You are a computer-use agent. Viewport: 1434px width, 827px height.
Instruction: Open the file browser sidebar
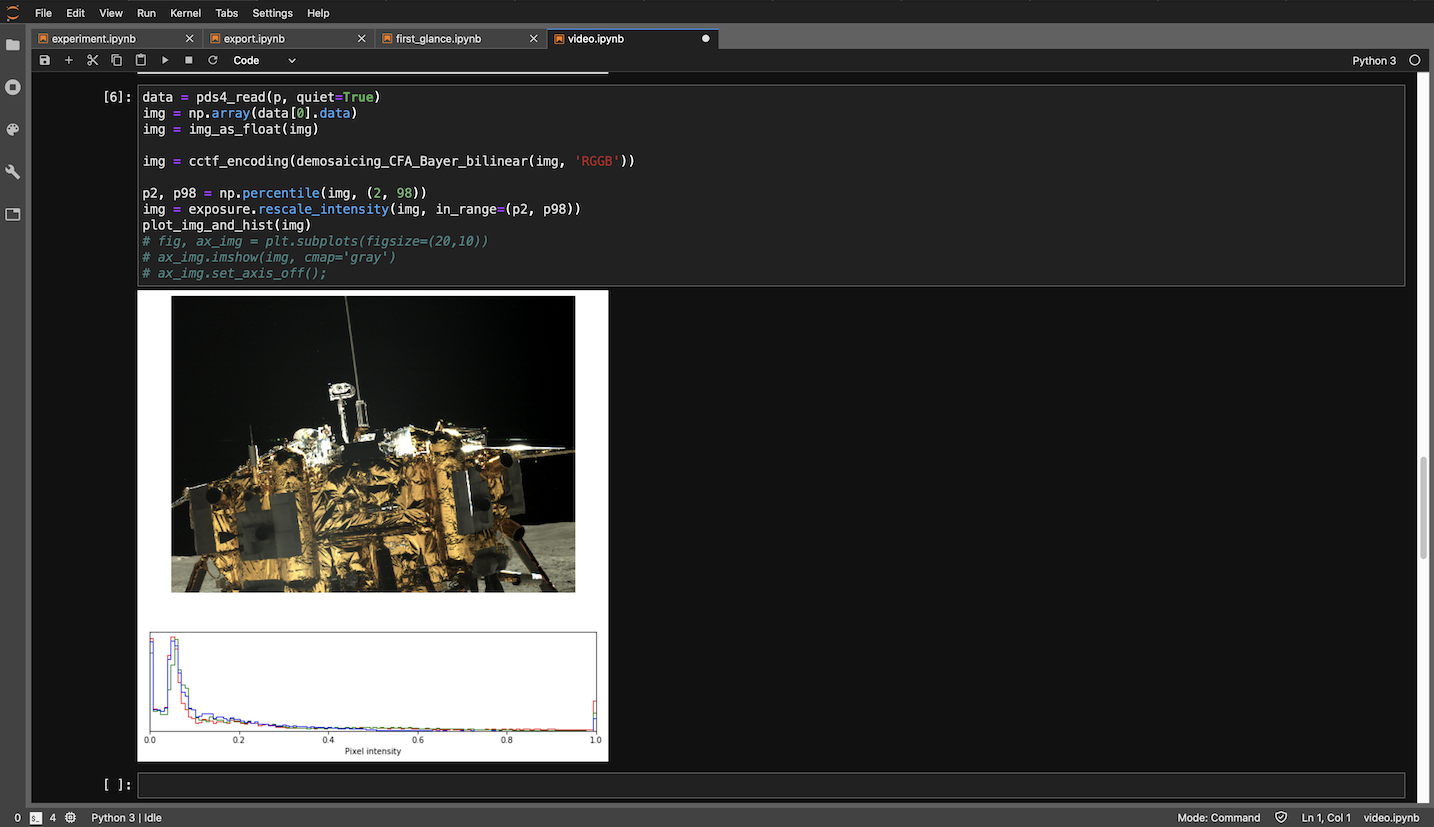(13, 45)
